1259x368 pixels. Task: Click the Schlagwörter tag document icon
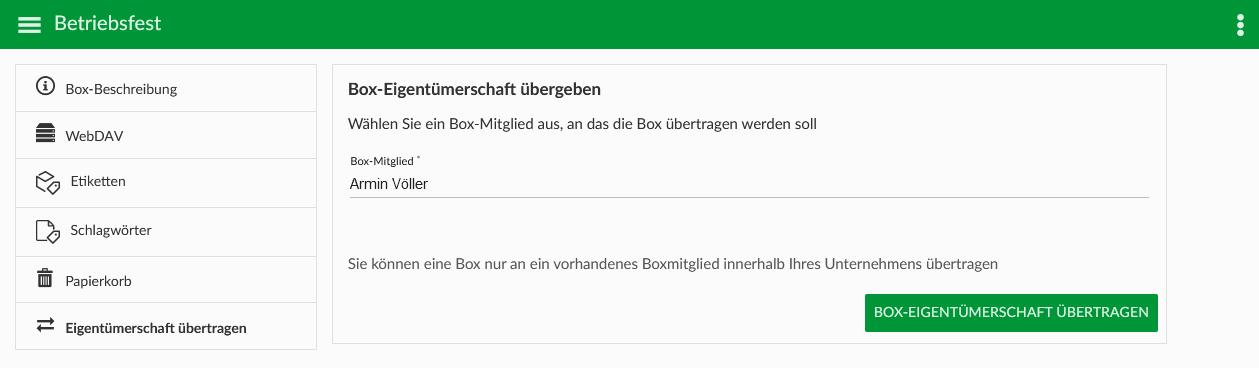pos(47,231)
